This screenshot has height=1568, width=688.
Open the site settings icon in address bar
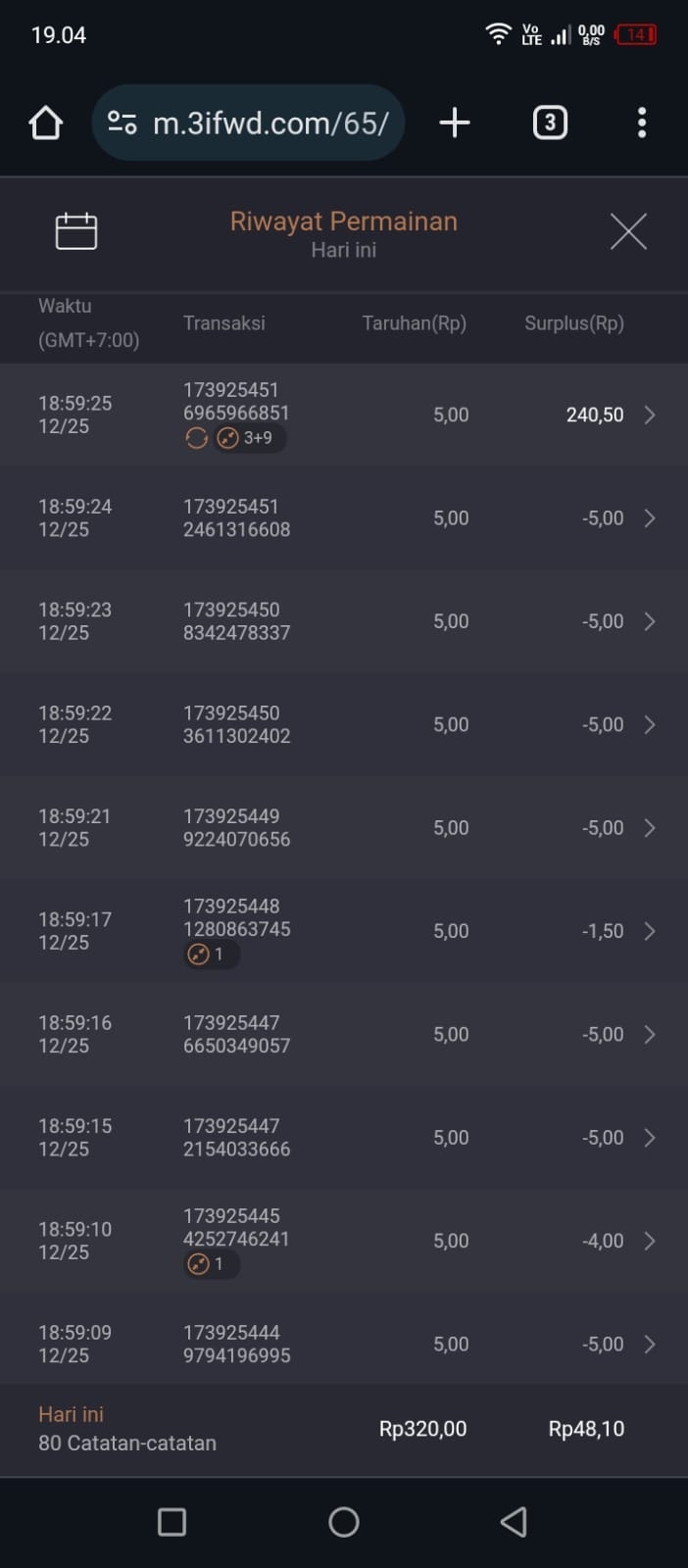[123, 122]
